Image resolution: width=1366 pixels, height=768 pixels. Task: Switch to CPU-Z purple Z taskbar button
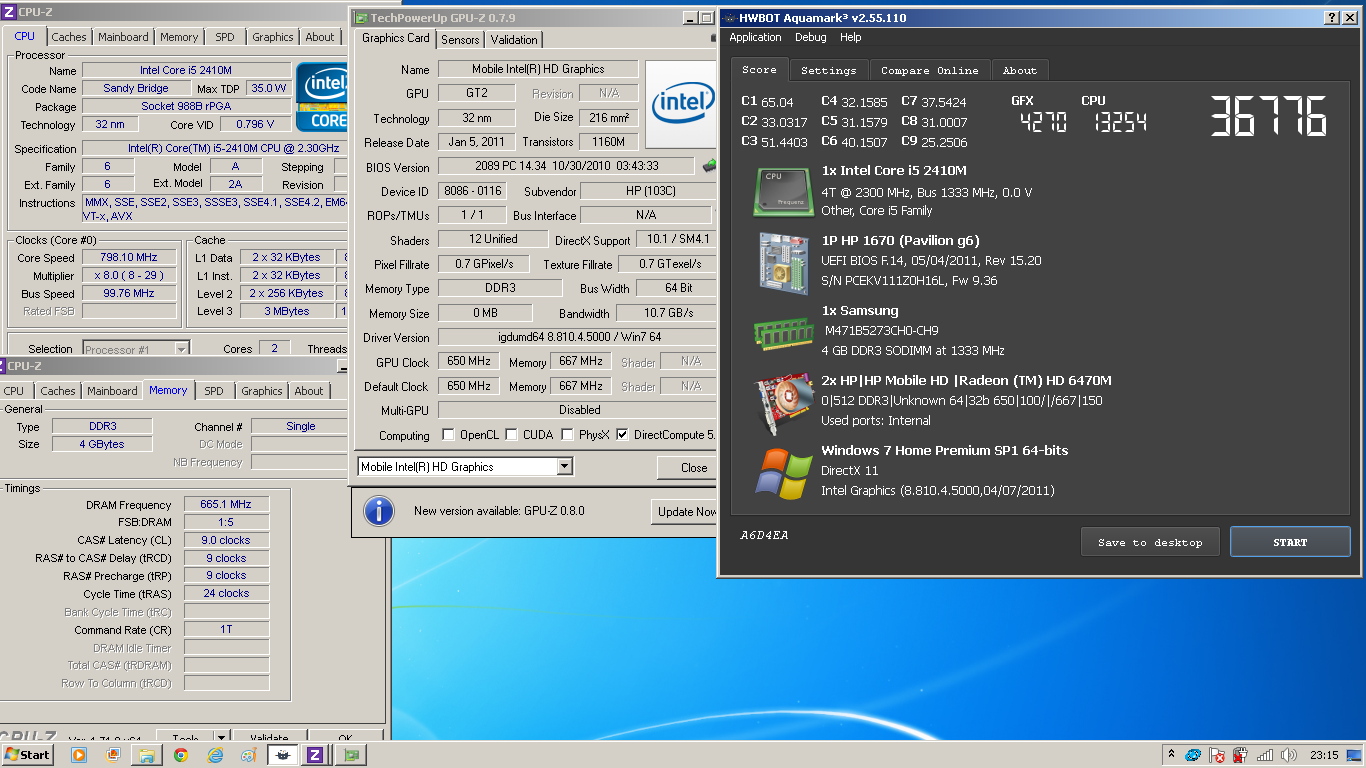tap(315, 755)
